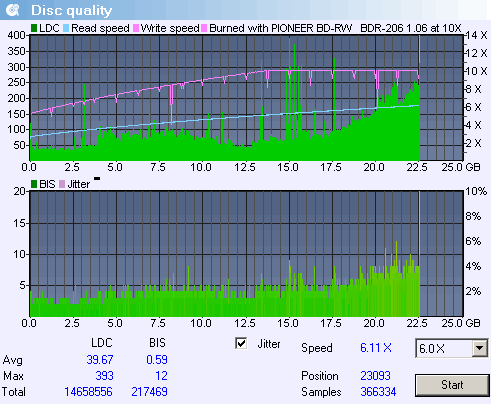Image resolution: width=491 pixels, height=404 pixels.
Task: Click the LDC max value 393
Action: point(104,376)
